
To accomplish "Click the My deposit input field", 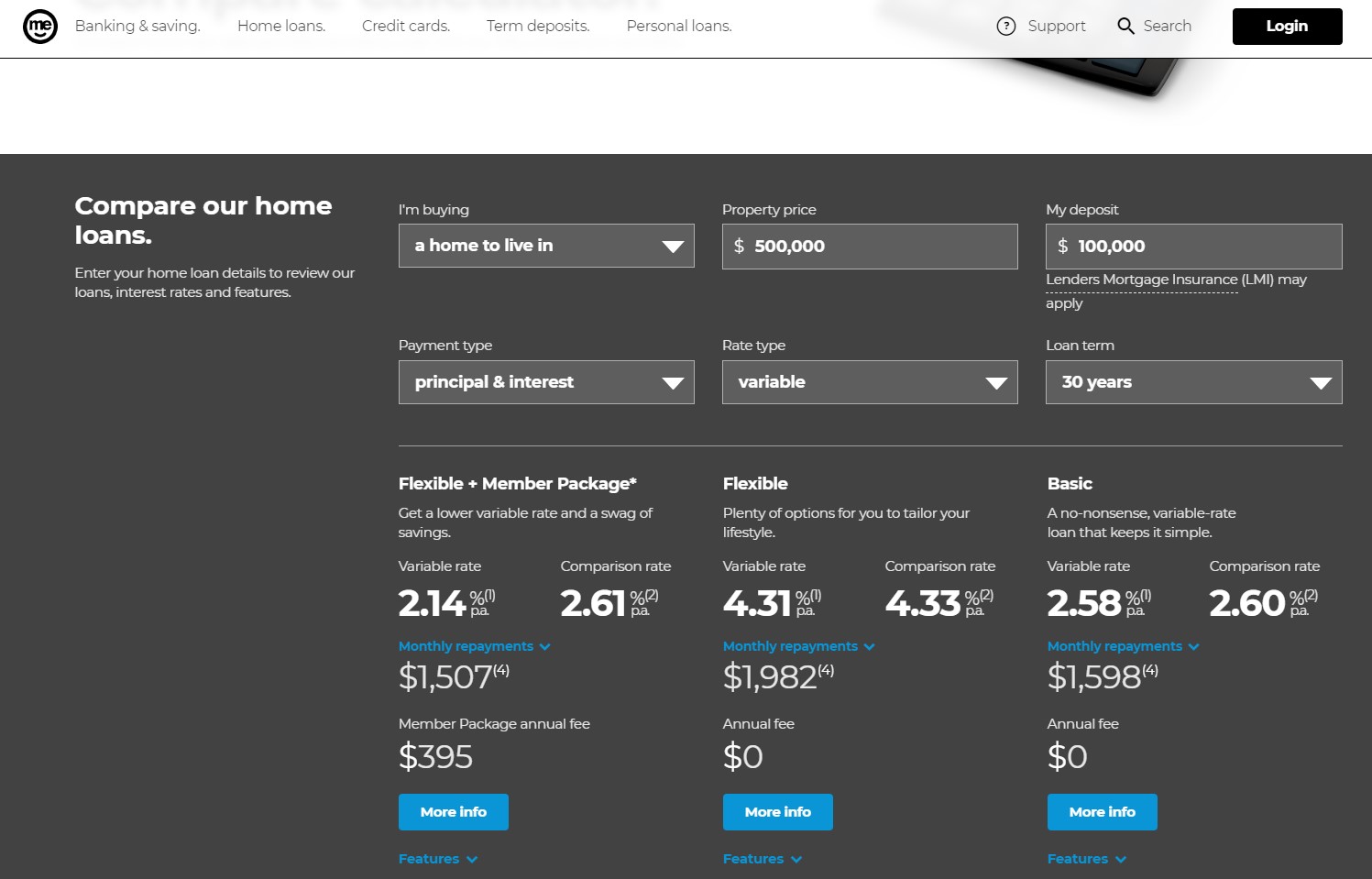I will pyautogui.click(x=1193, y=247).
